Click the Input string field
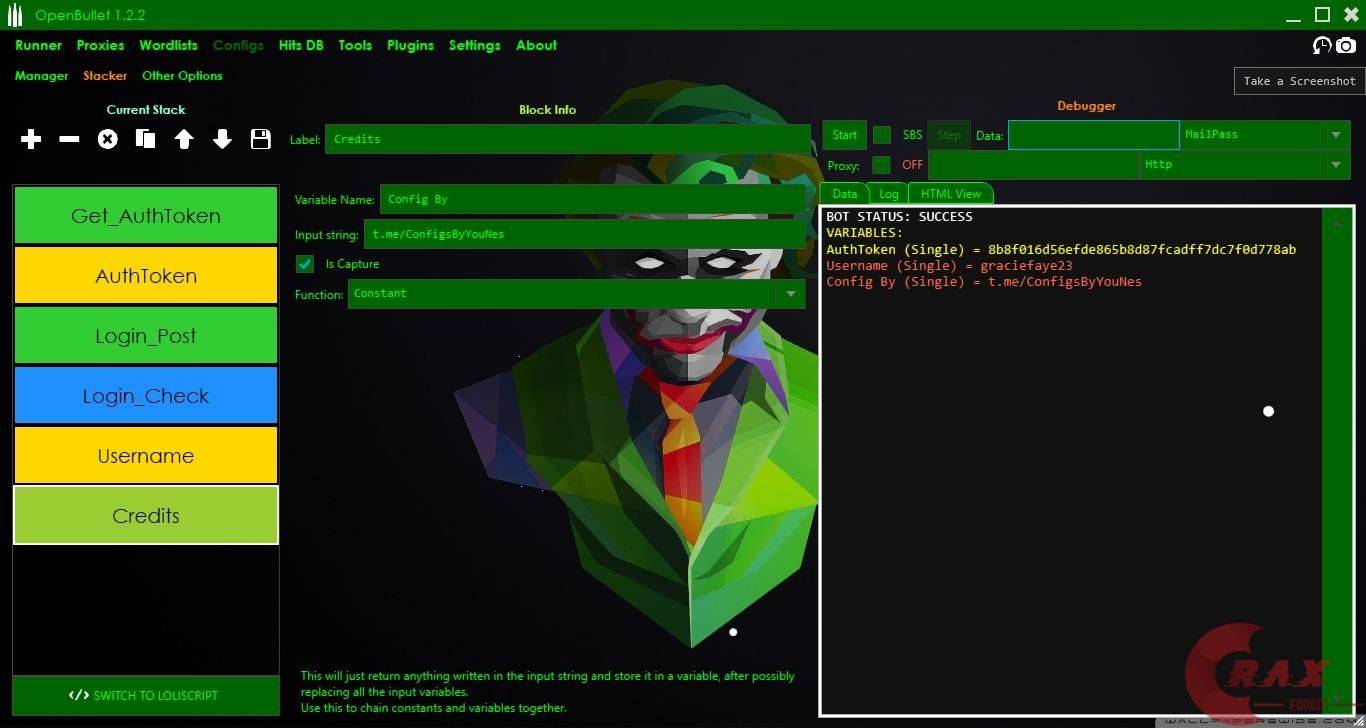The image size is (1366, 728). tap(584, 234)
